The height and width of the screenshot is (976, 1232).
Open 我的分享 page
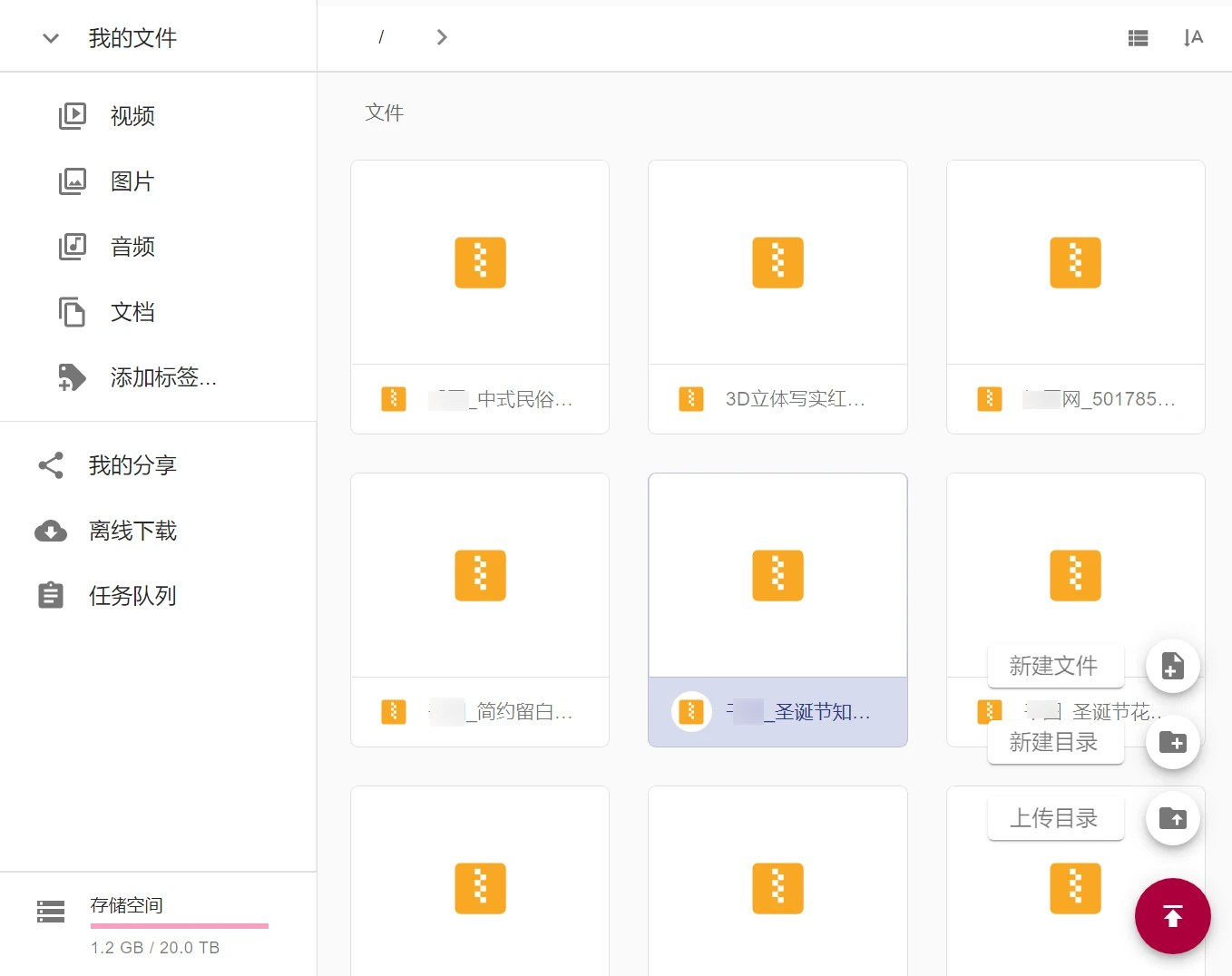click(132, 465)
